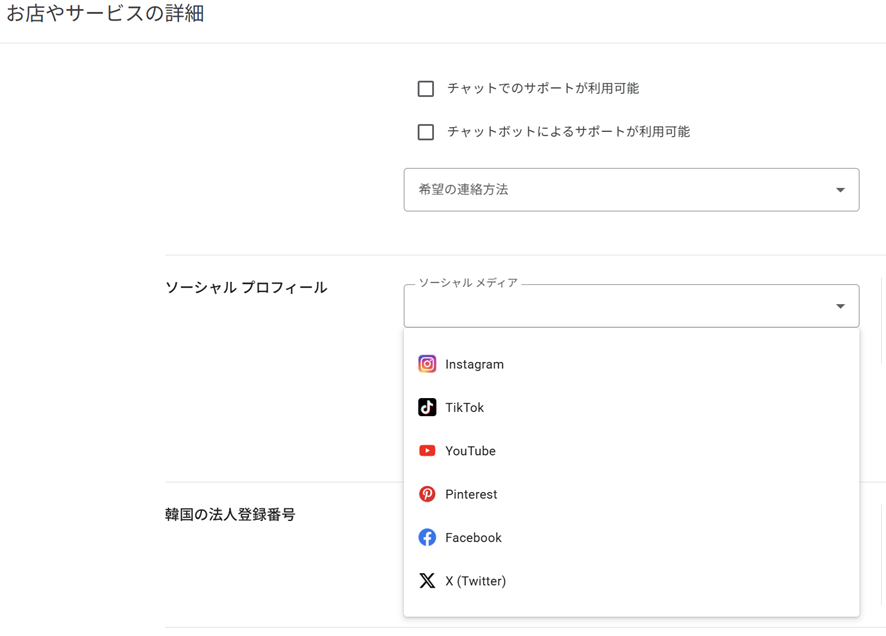Choose TikTok from the social media list

pos(464,407)
